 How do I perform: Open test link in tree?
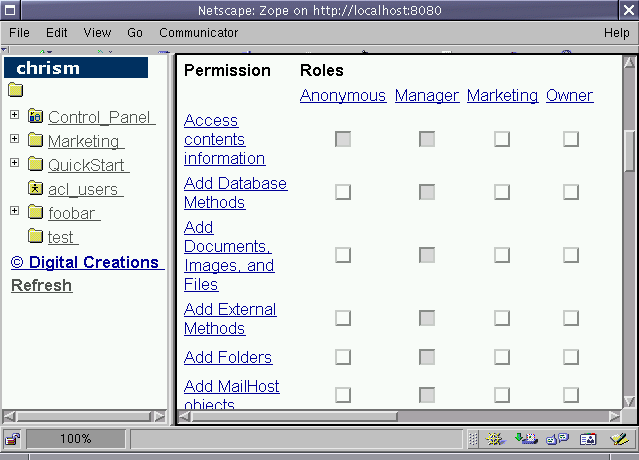(x=63, y=237)
